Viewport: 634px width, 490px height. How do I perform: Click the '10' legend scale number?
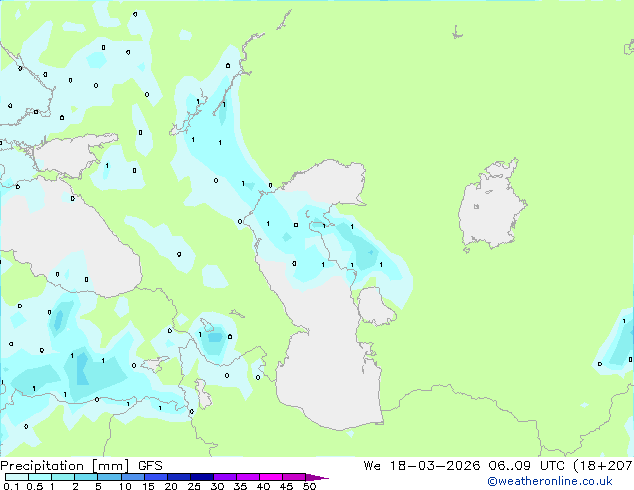(125, 486)
